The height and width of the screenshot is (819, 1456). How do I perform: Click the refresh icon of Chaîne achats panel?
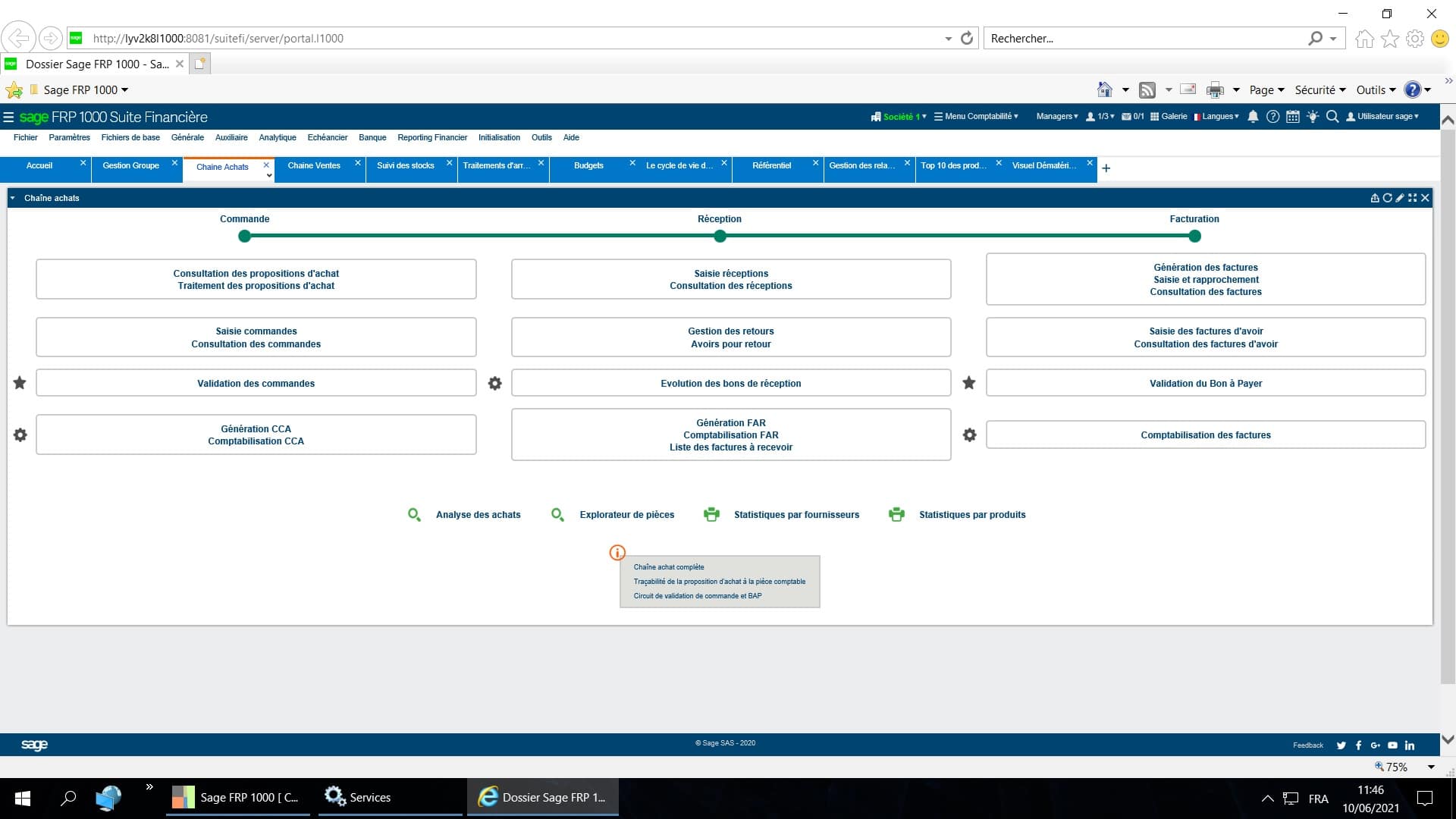tap(1387, 198)
